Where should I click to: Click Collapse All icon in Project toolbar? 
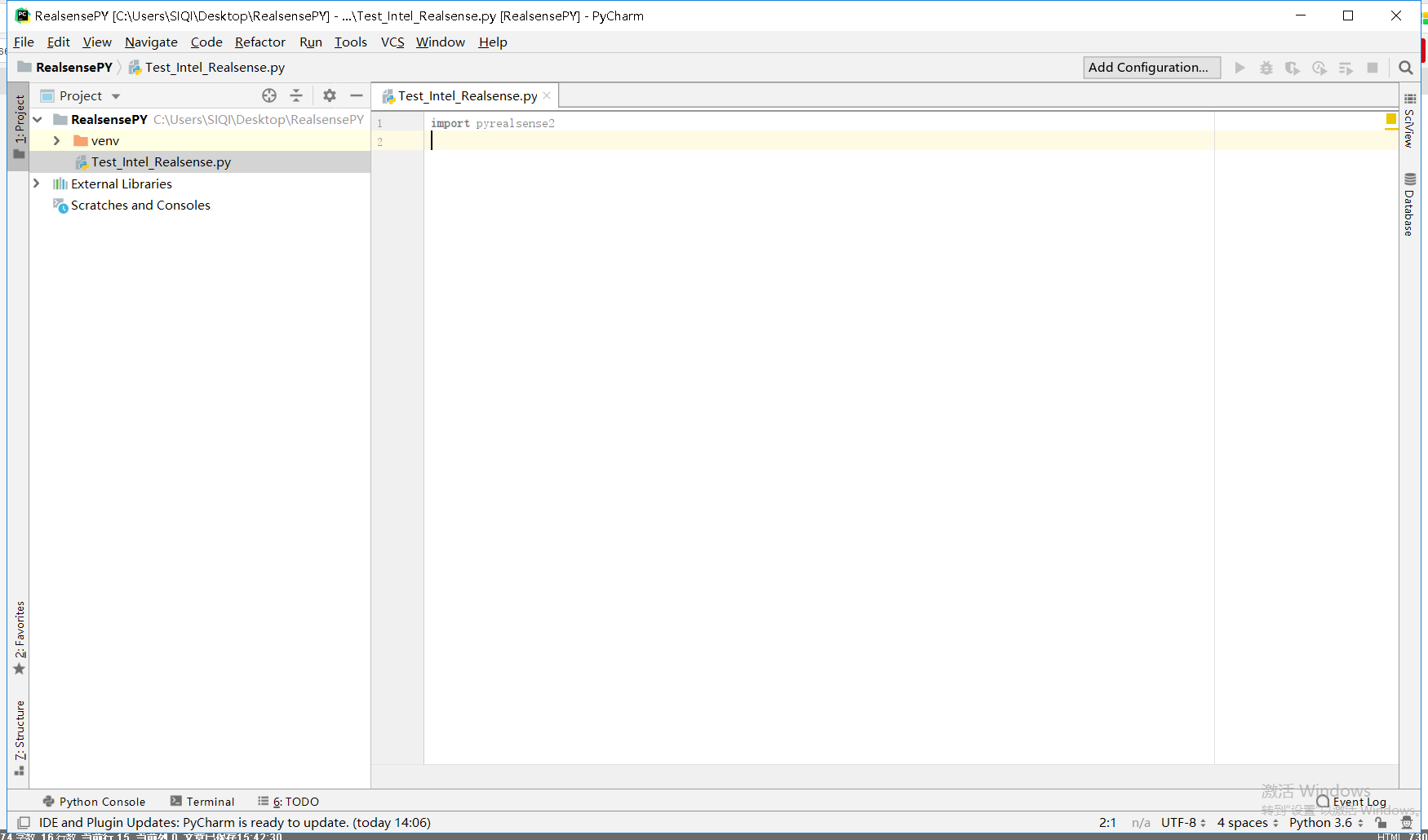click(x=296, y=95)
